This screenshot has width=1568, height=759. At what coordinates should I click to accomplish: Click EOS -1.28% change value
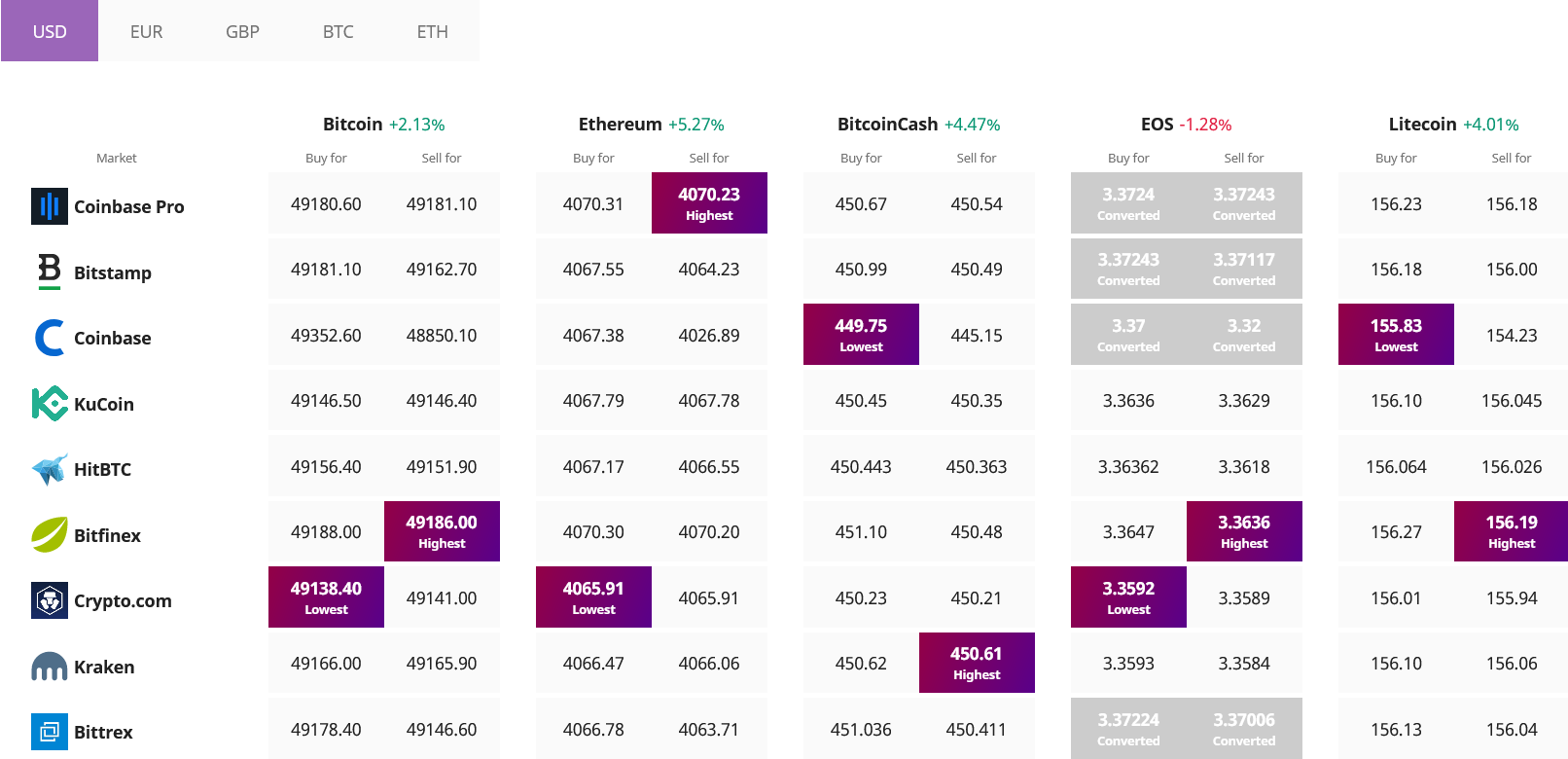1205,125
